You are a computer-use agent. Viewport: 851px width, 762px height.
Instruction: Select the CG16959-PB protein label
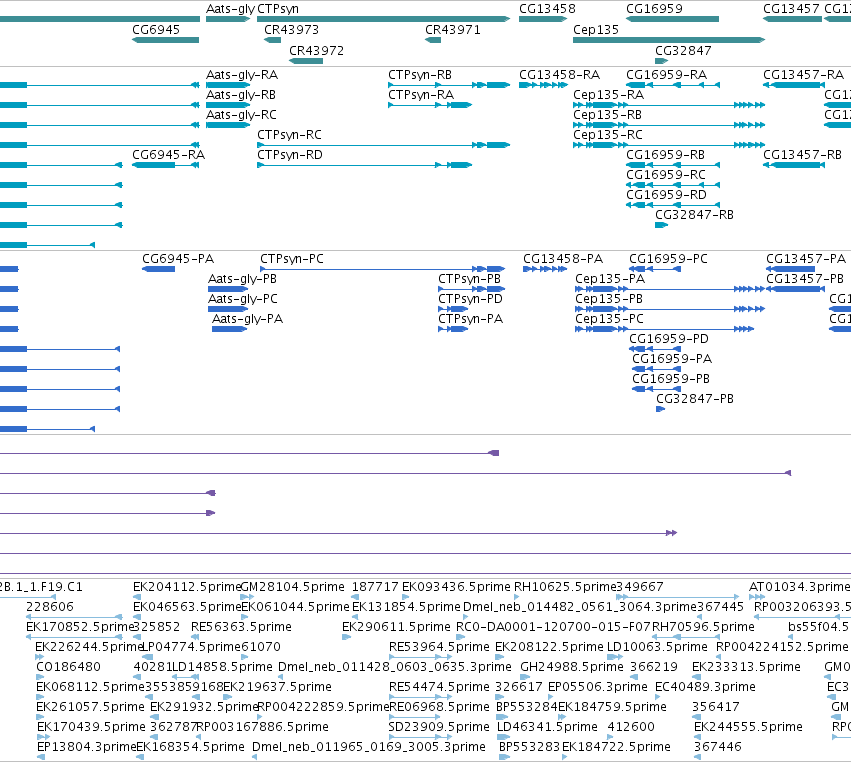[671, 379]
